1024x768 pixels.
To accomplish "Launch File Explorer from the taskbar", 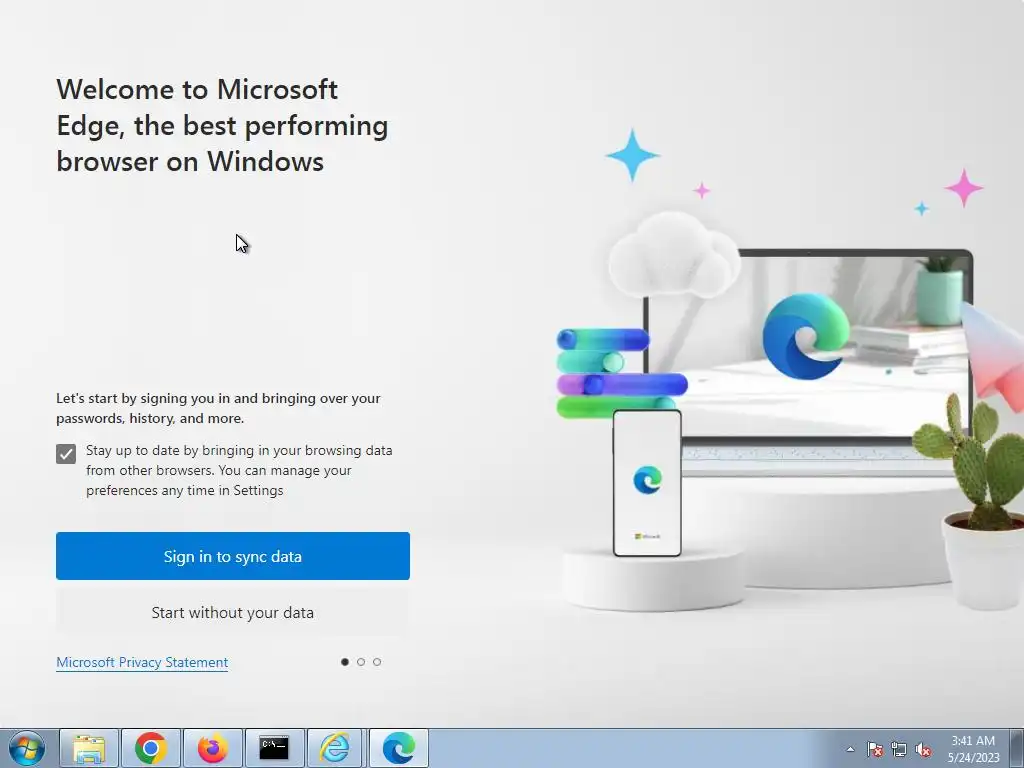I will click(x=89, y=748).
